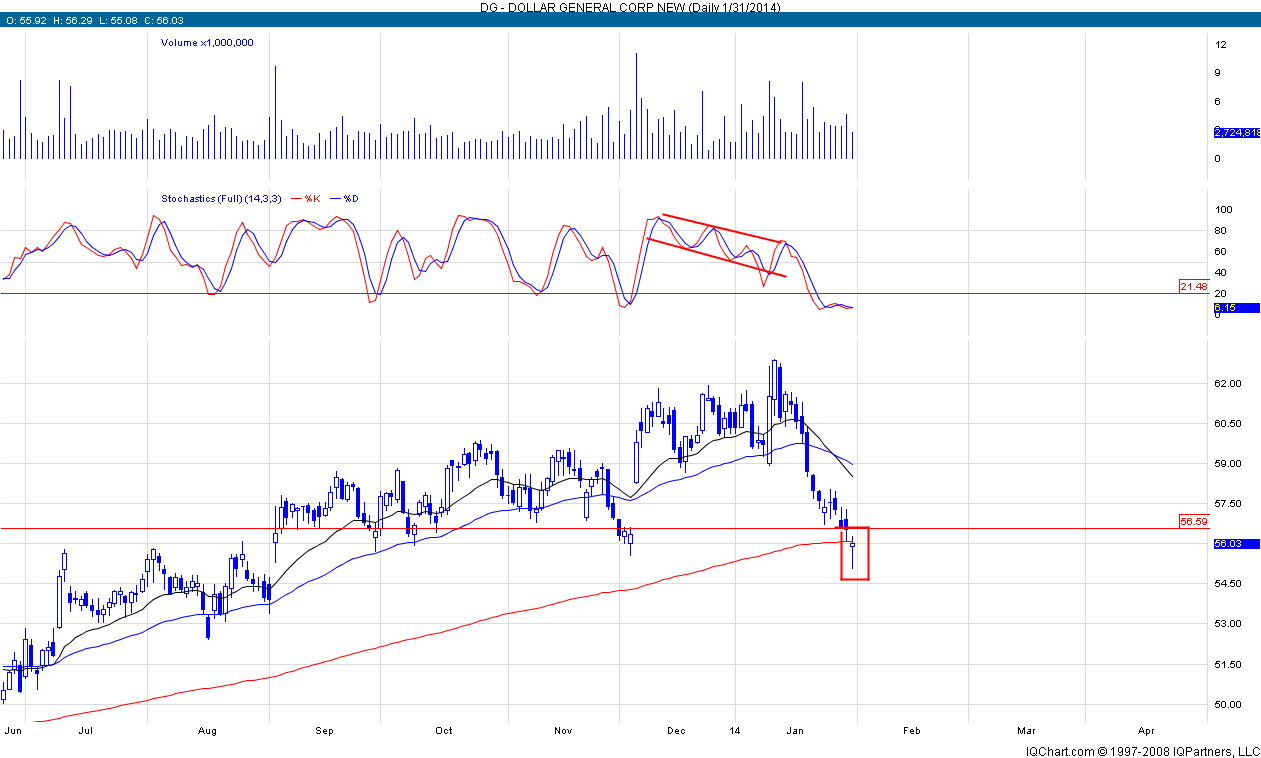The height and width of the screenshot is (758, 1261).
Task: Open the IQChart.com copyright link
Action: coord(1141,750)
